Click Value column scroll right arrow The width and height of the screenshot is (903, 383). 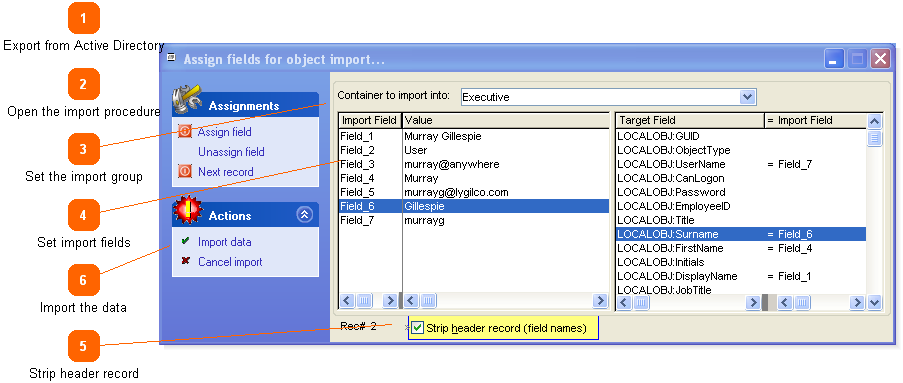(x=600, y=300)
